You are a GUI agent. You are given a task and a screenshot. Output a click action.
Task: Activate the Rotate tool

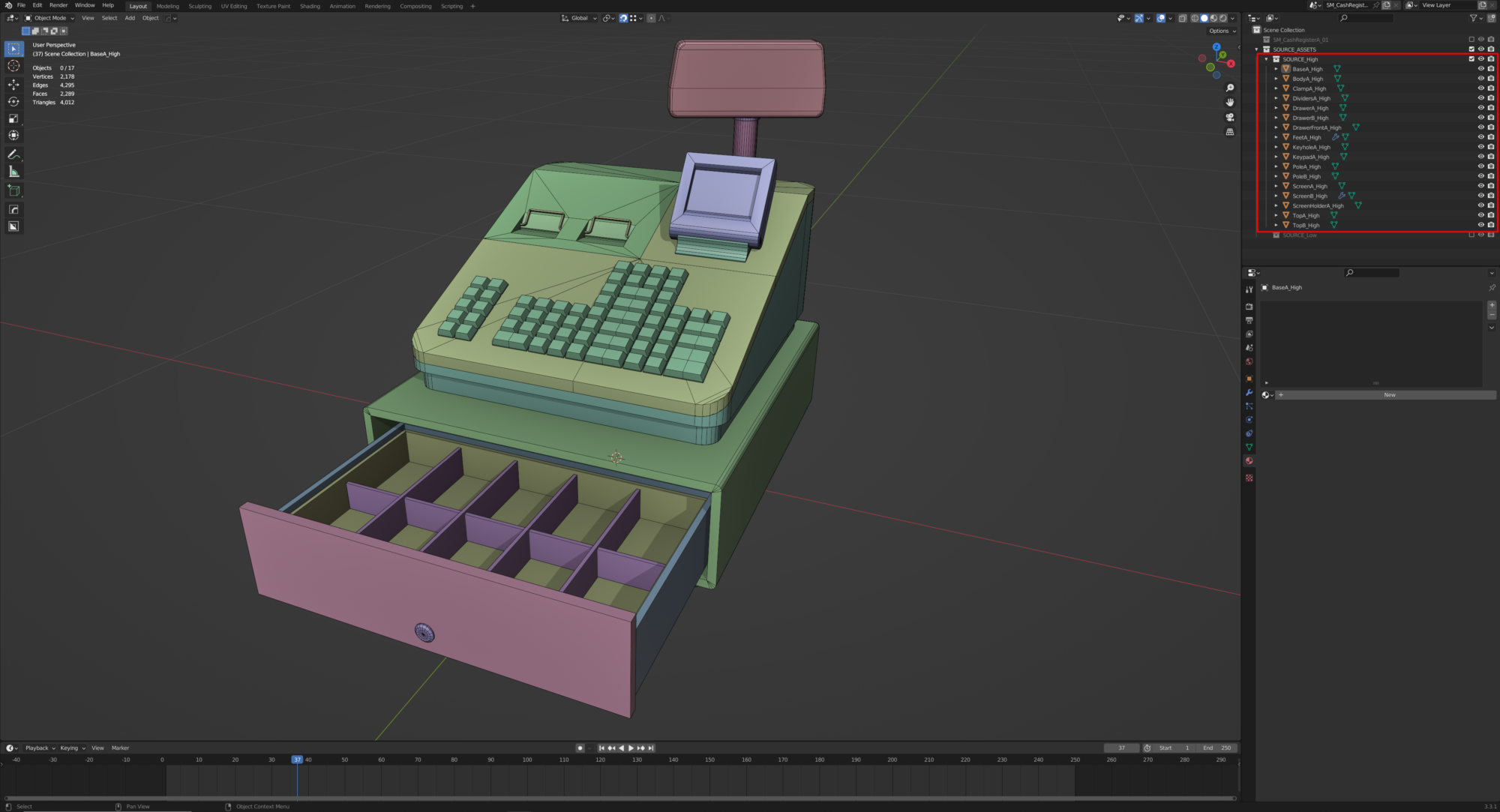click(x=13, y=102)
